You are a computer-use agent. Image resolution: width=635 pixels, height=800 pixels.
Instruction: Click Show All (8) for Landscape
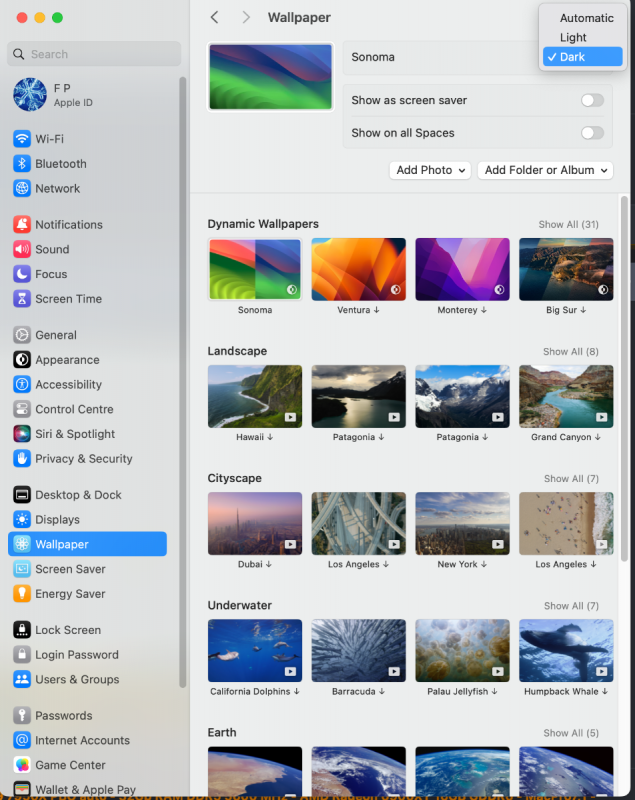(570, 352)
